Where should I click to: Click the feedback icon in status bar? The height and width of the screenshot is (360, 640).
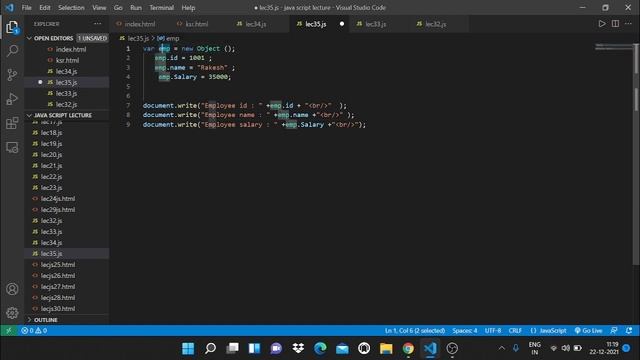[614, 331]
